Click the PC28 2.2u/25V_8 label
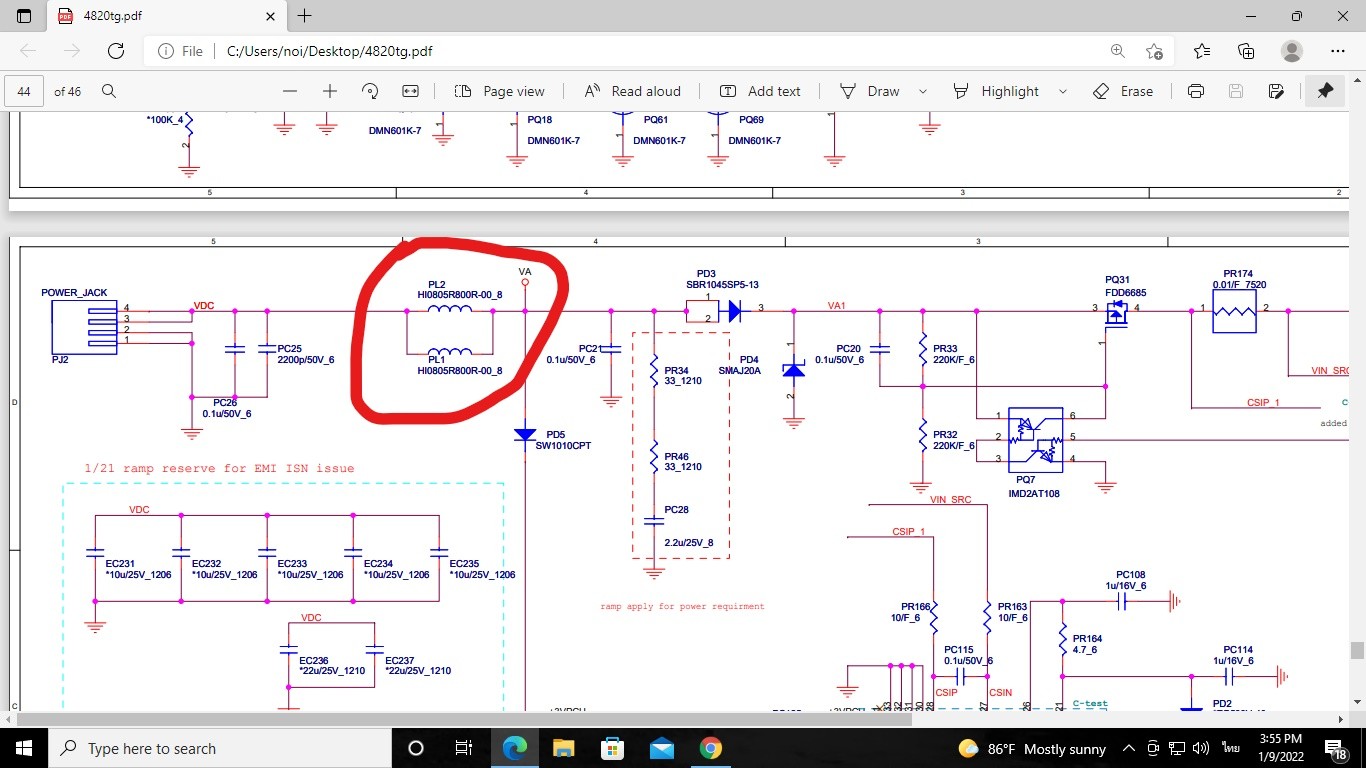The height and width of the screenshot is (768, 1366). pyautogui.click(x=689, y=526)
